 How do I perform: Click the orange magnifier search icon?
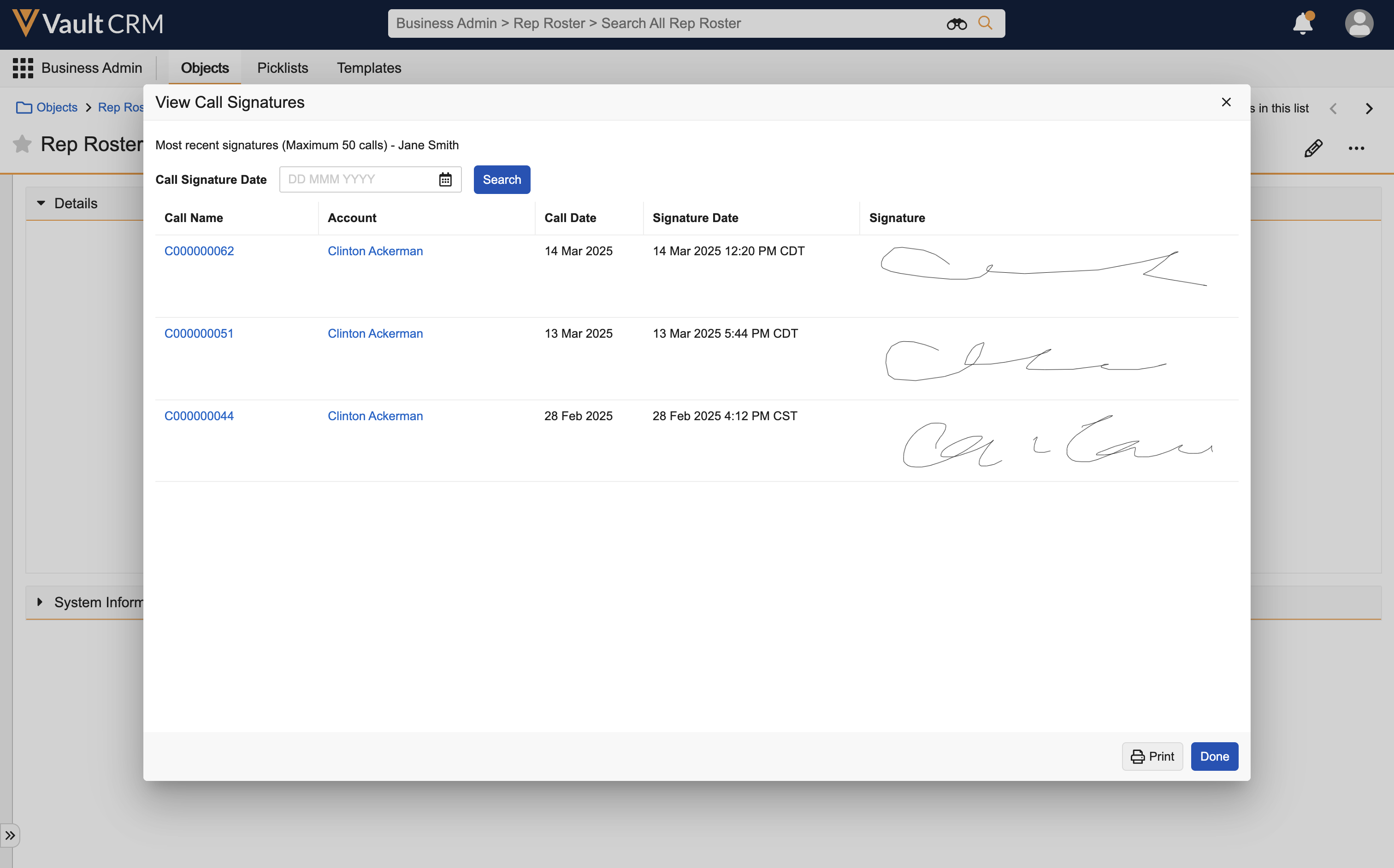[x=985, y=23]
